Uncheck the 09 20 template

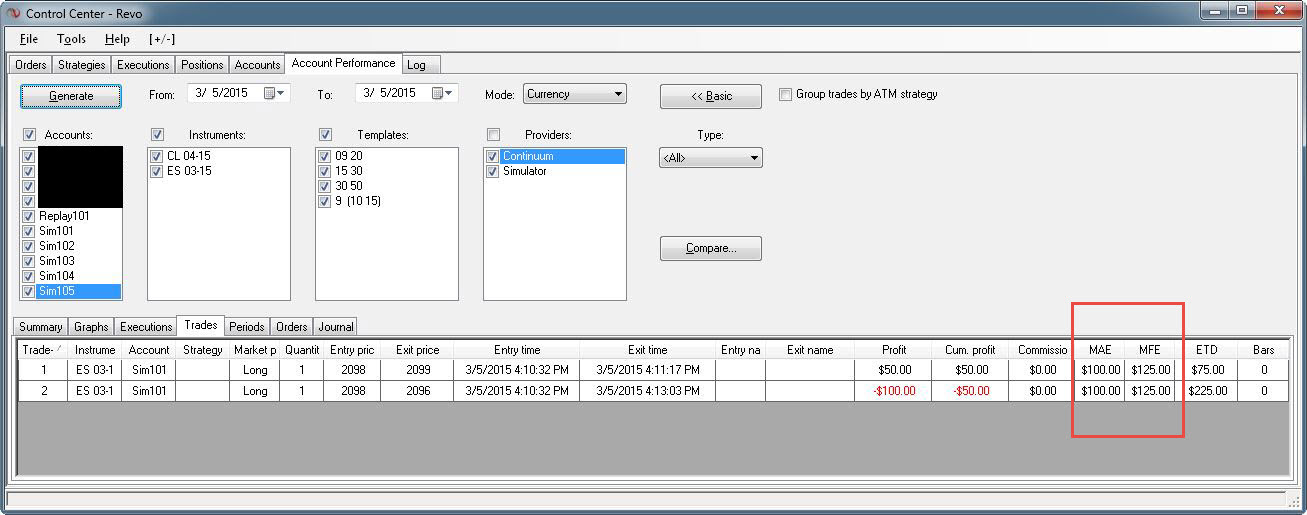coord(324,156)
